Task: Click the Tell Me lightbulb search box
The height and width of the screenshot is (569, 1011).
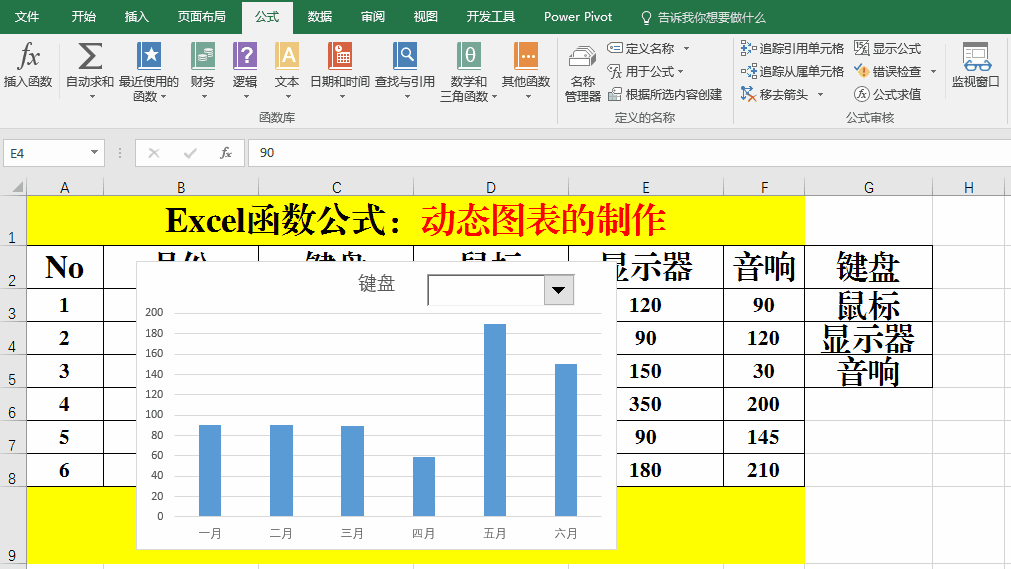Action: coord(703,17)
